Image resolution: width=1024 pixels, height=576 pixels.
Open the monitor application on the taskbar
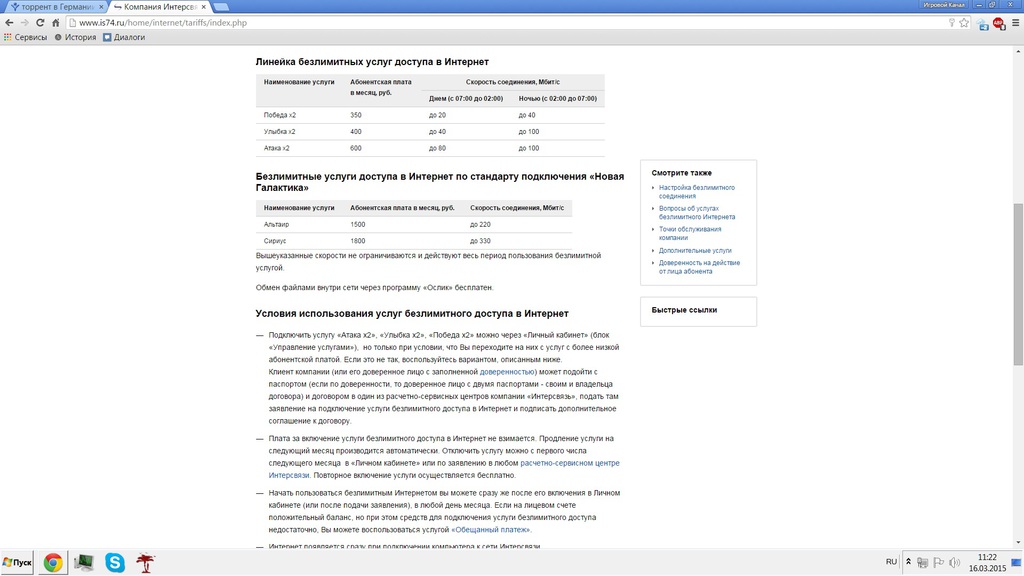(x=84, y=562)
